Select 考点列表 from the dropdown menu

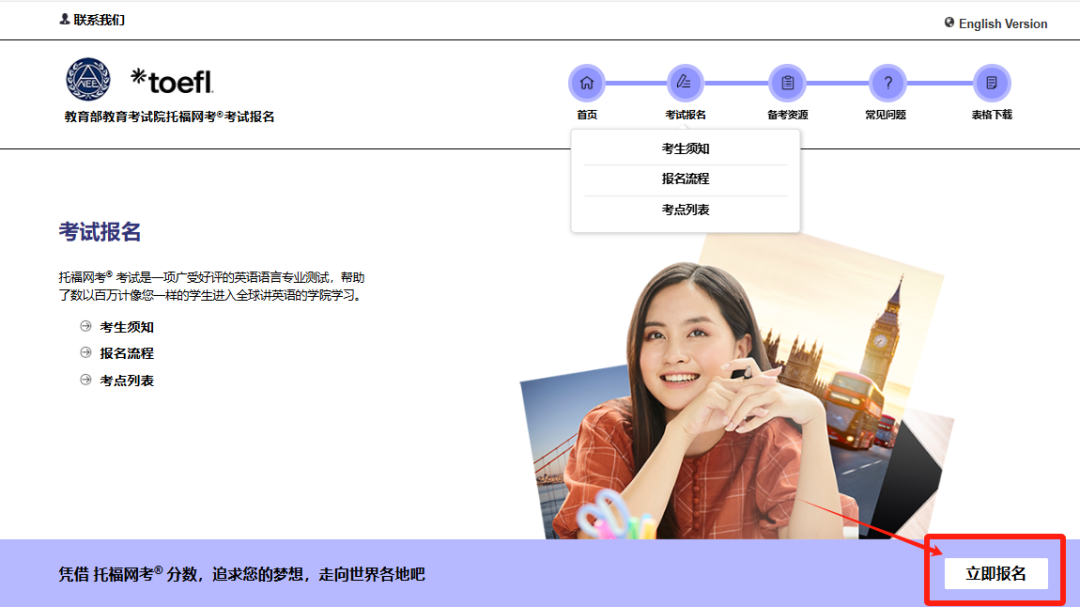coord(684,209)
